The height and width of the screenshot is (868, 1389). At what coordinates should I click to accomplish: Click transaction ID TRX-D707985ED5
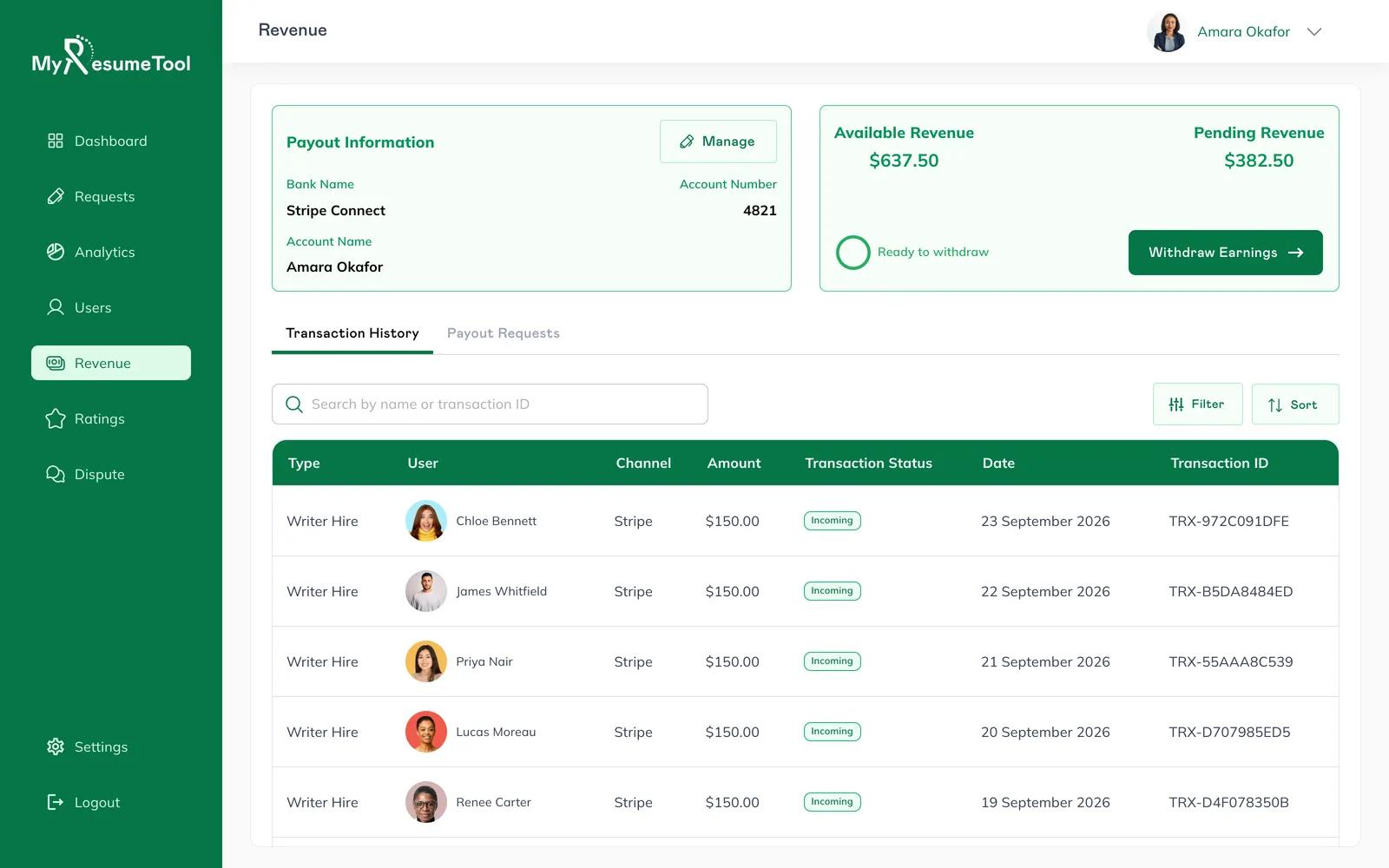[1229, 732]
